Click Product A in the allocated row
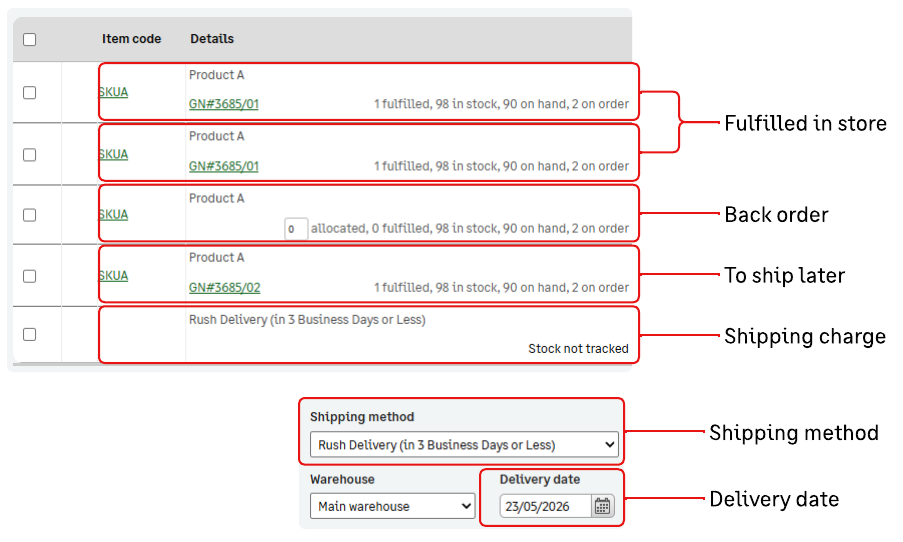The image size is (903, 542). click(217, 198)
